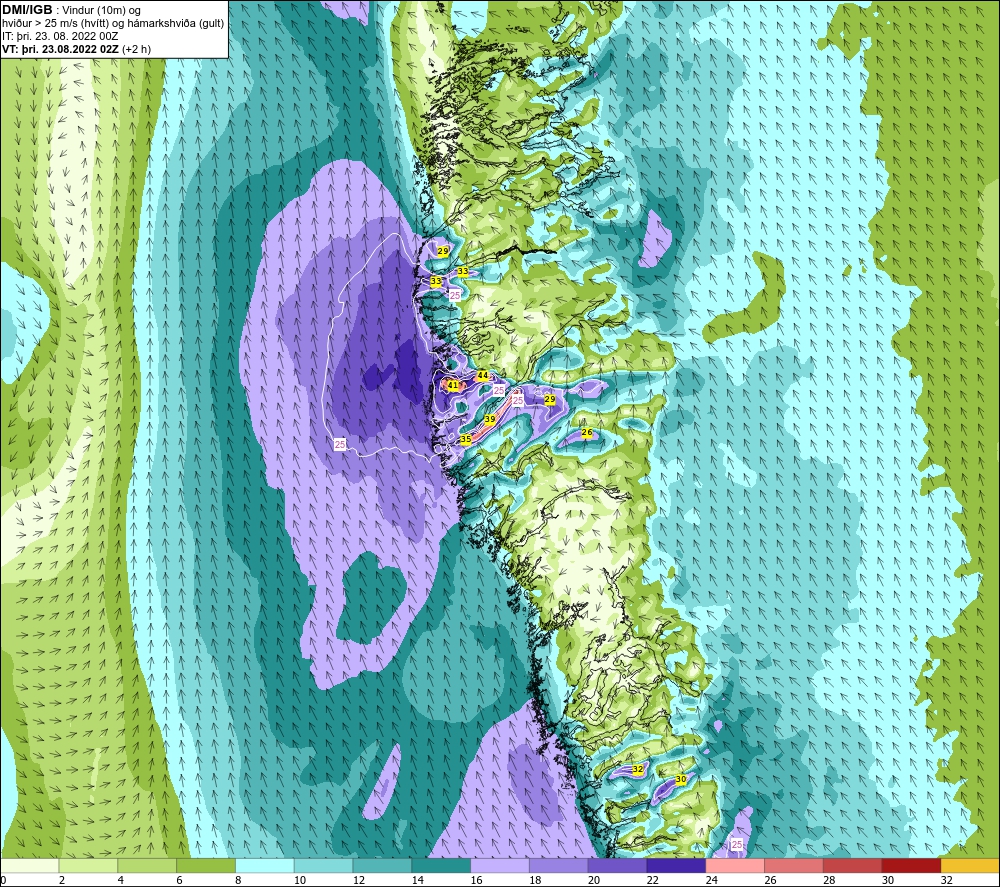Click the 'VT: þri. 23.08.2022 02Z (+2 h)' line
This screenshot has height=887, width=1000.
(77, 48)
